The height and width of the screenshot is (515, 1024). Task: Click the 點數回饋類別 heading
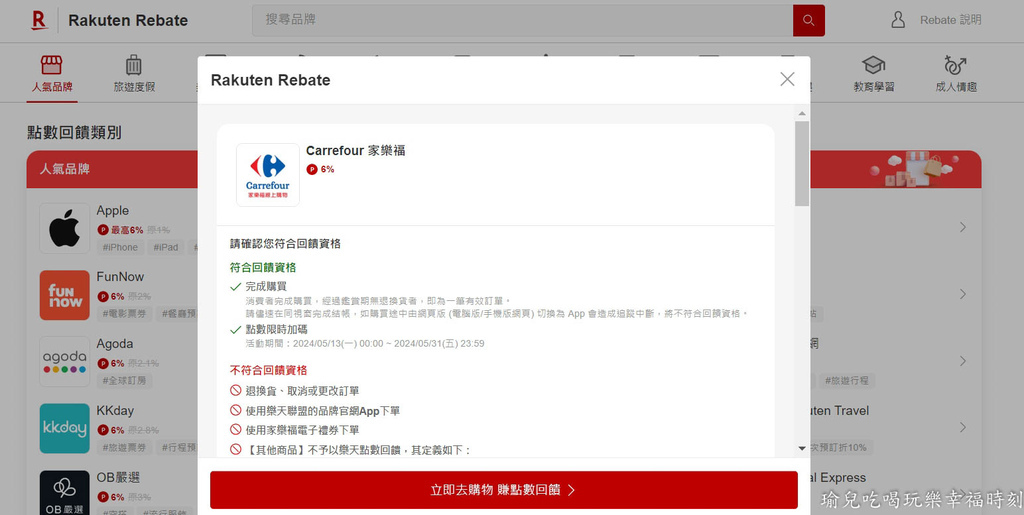click(x=74, y=133)
